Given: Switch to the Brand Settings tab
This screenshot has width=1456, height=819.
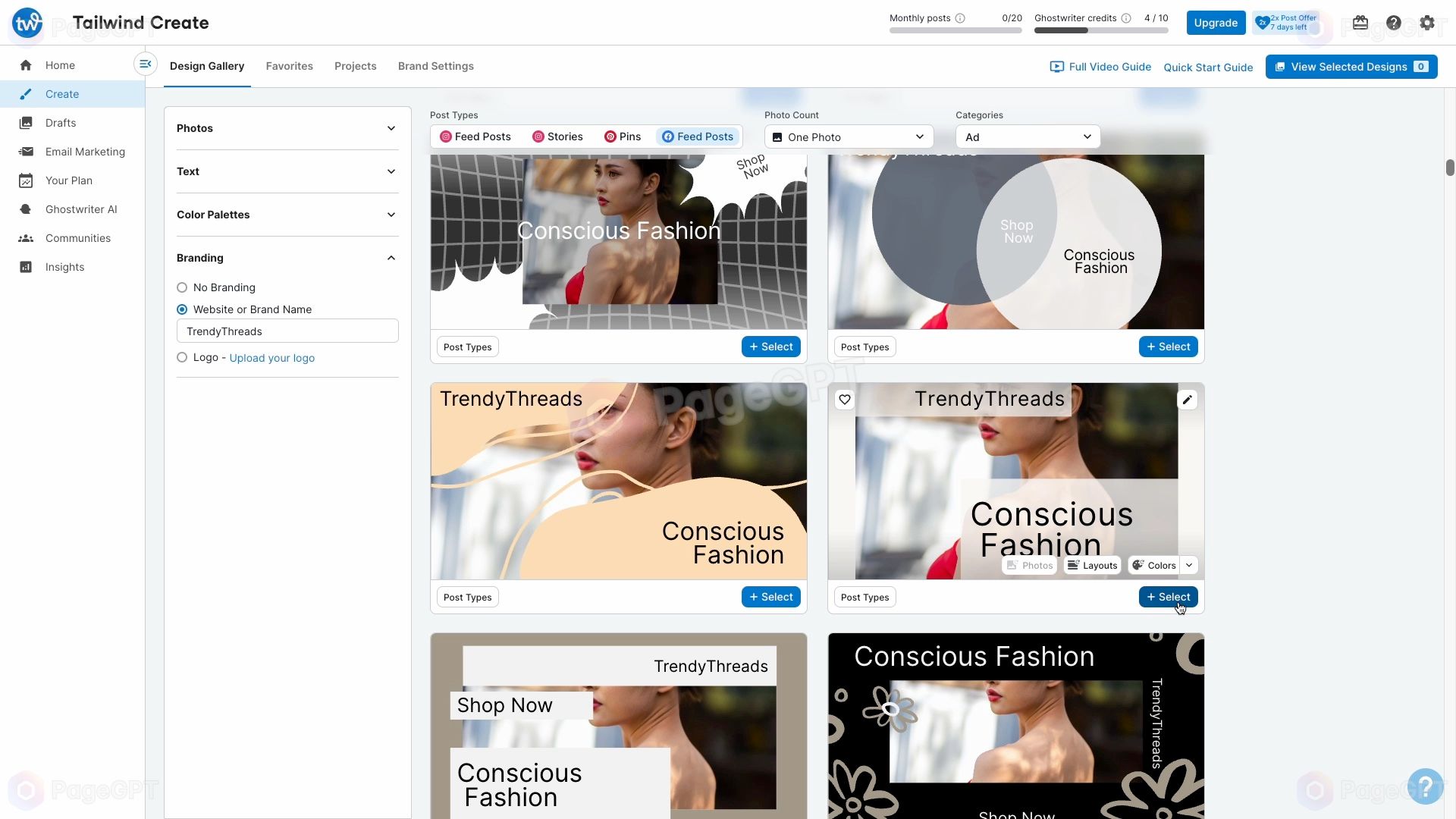Looking at the screenshot, I should 435,66.
